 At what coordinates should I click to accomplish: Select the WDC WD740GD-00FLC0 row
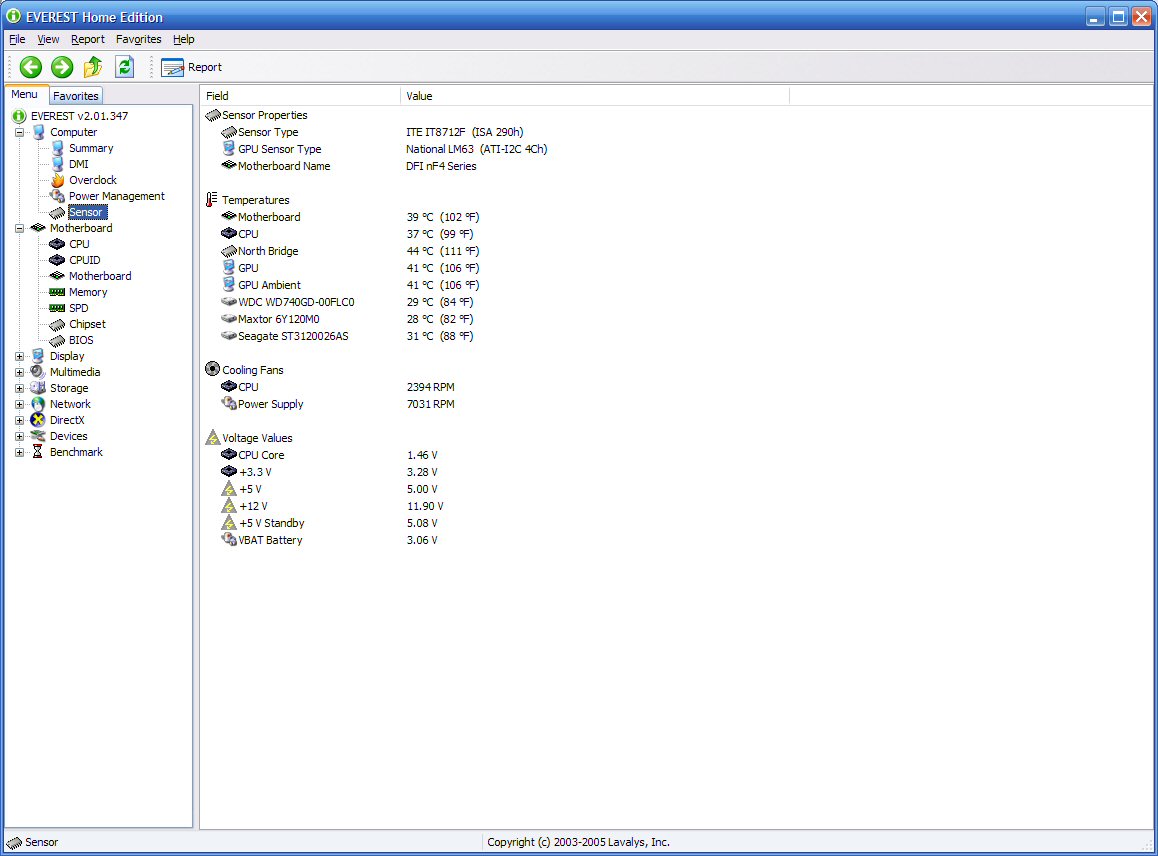pyautogui.click(x=347, y=302)
